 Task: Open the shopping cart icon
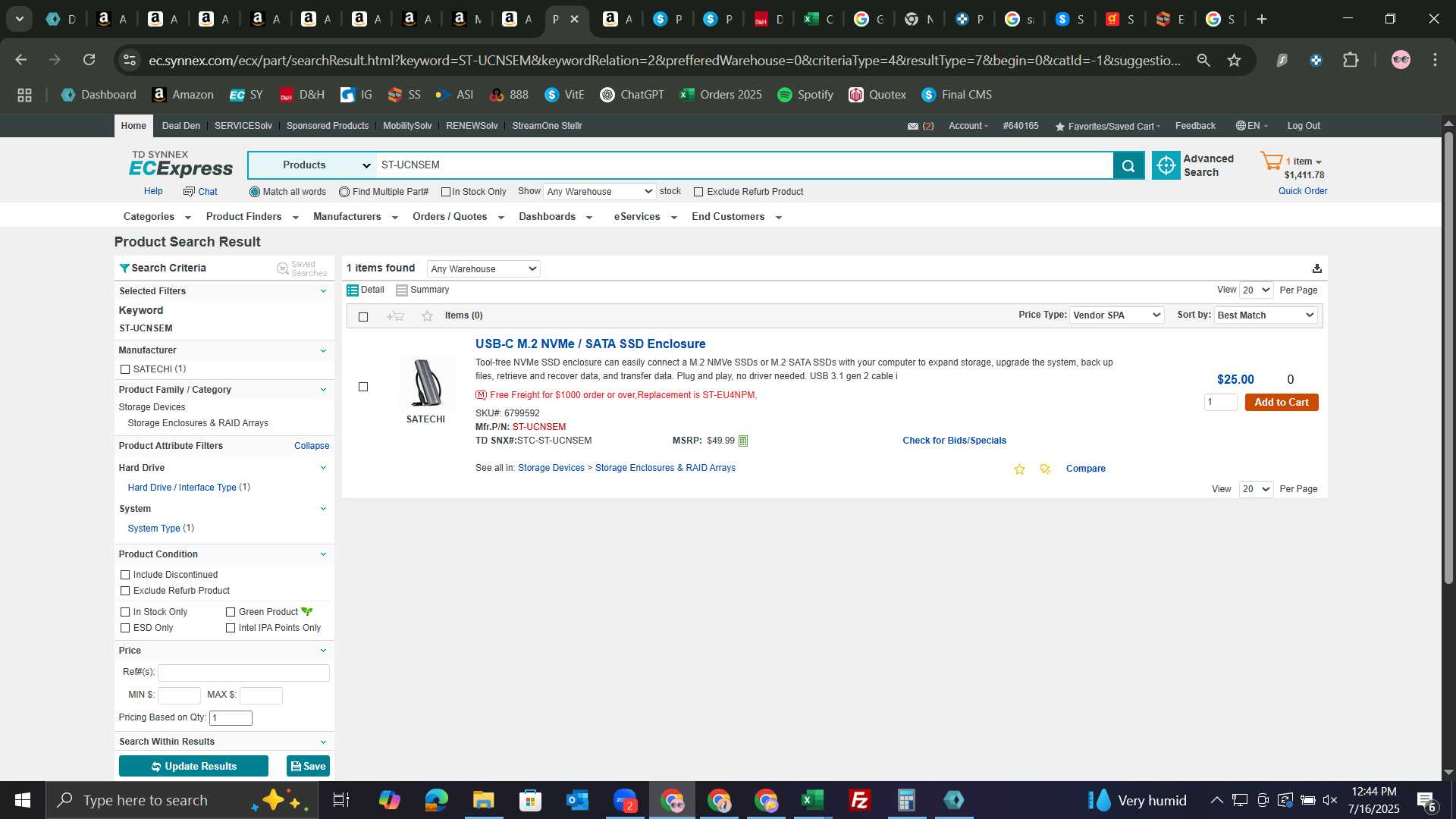[x=1272, y=162]
